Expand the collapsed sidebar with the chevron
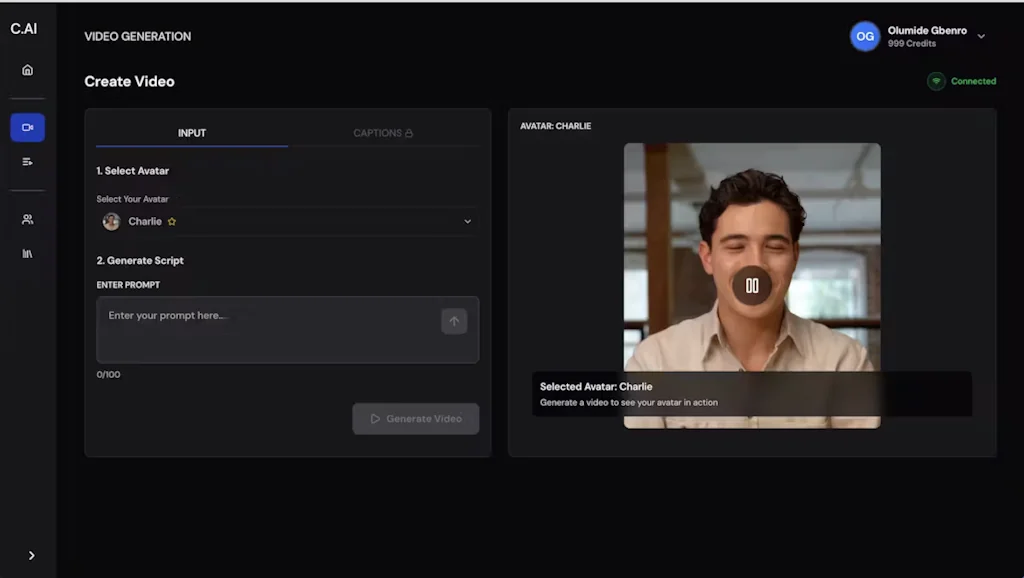 [30, 554]
